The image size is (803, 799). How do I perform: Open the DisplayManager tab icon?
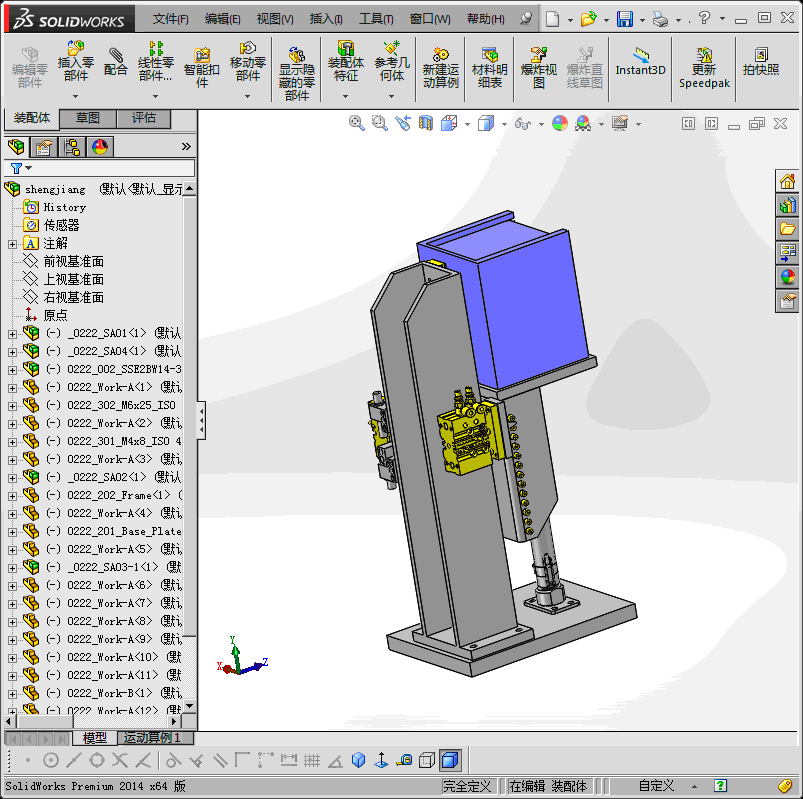point(100,147)
